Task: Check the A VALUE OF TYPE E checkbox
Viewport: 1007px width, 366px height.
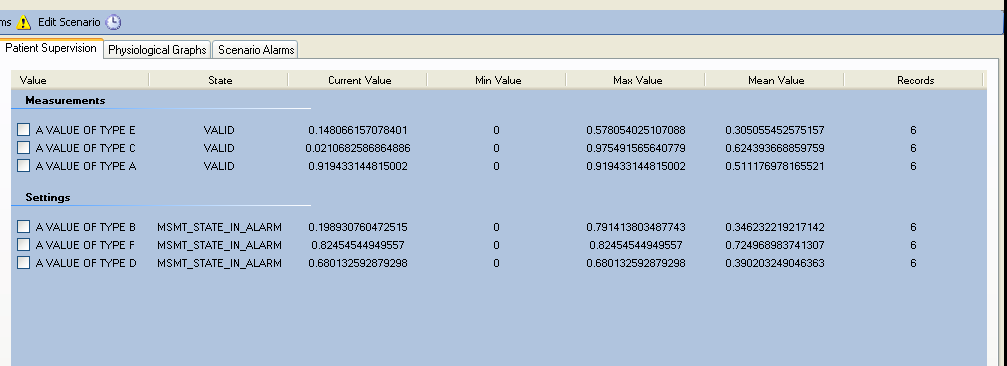Action: [24, 130]
